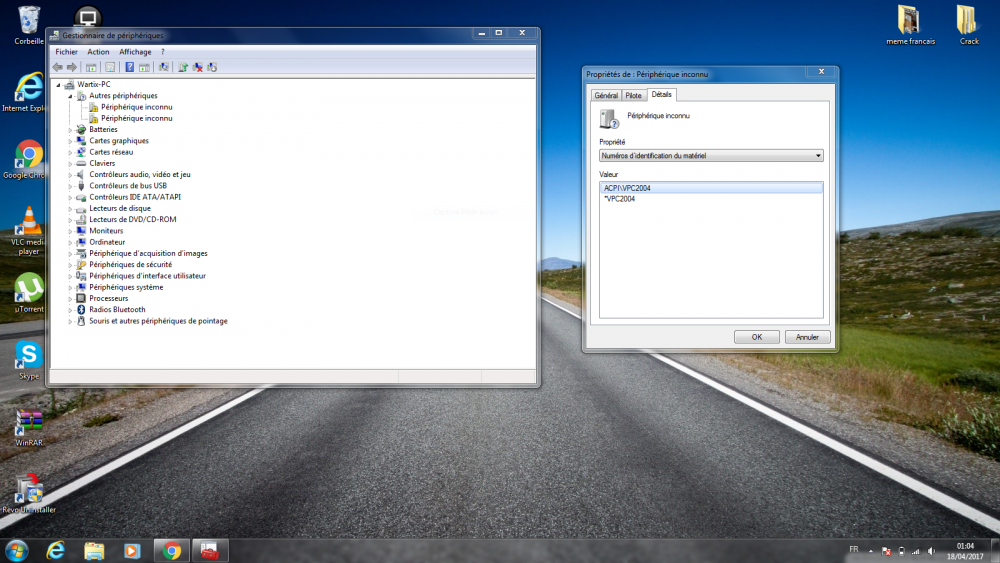Collapse the Autres périphériques category
Image resolution: width=1000 pixels, height=563 pixels.
70,96
